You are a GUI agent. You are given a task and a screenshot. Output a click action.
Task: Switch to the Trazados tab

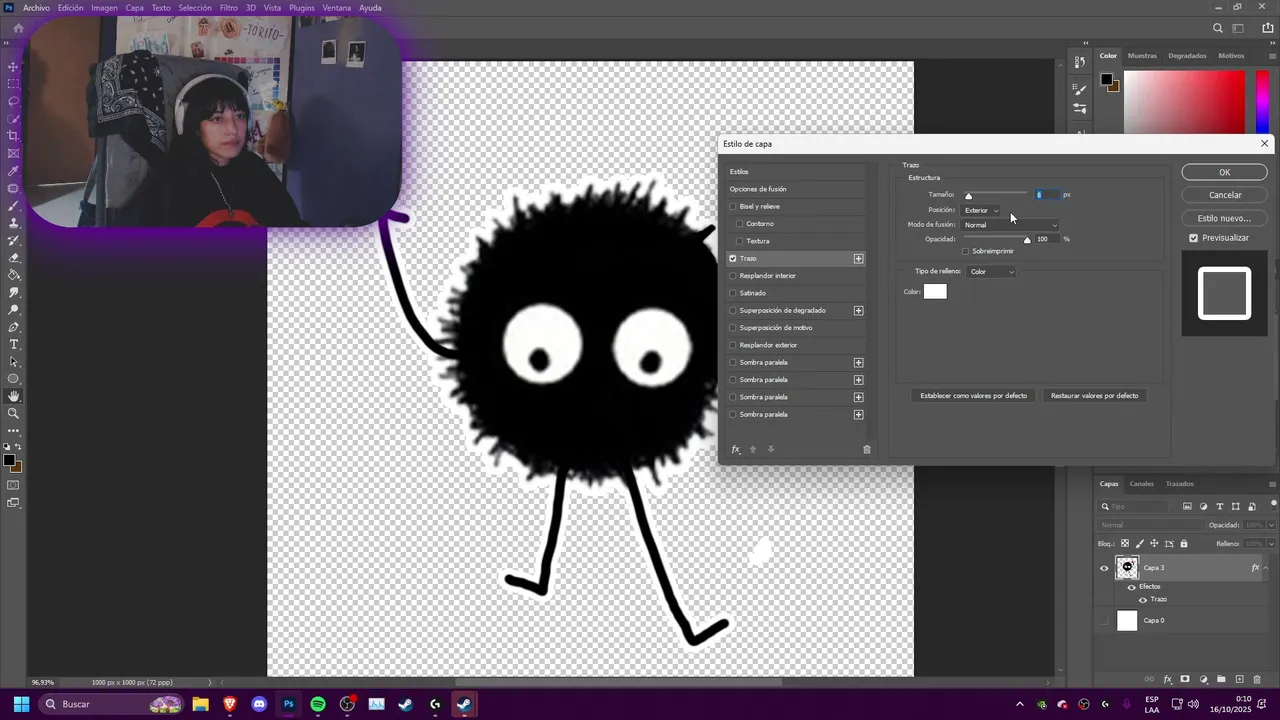pos(1180,484)
